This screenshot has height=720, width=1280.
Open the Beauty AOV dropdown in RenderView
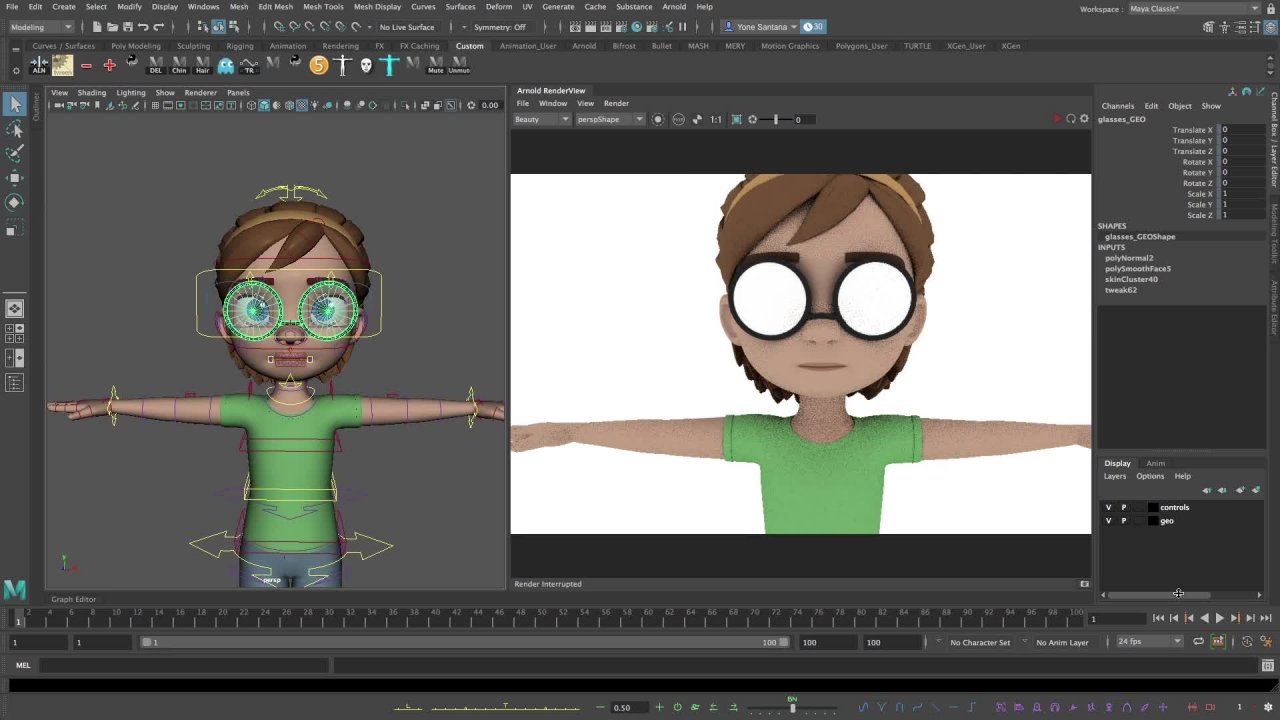pyautogui.click(x=542, y=119)
